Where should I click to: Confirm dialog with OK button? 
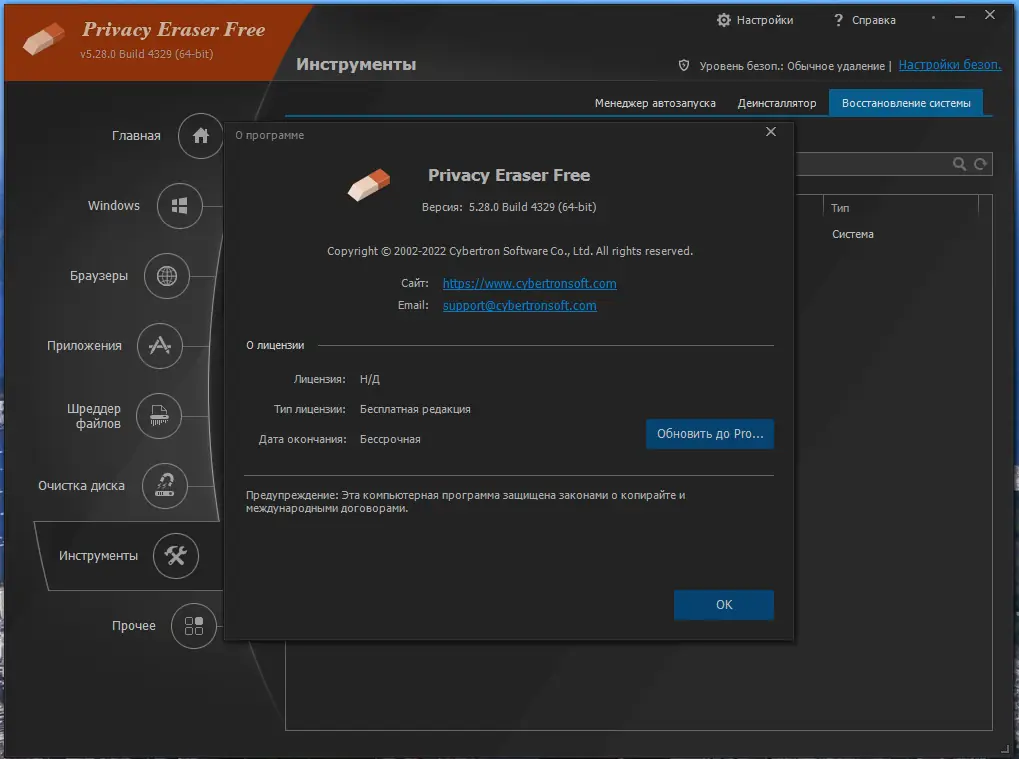click(x=724, y=605)
